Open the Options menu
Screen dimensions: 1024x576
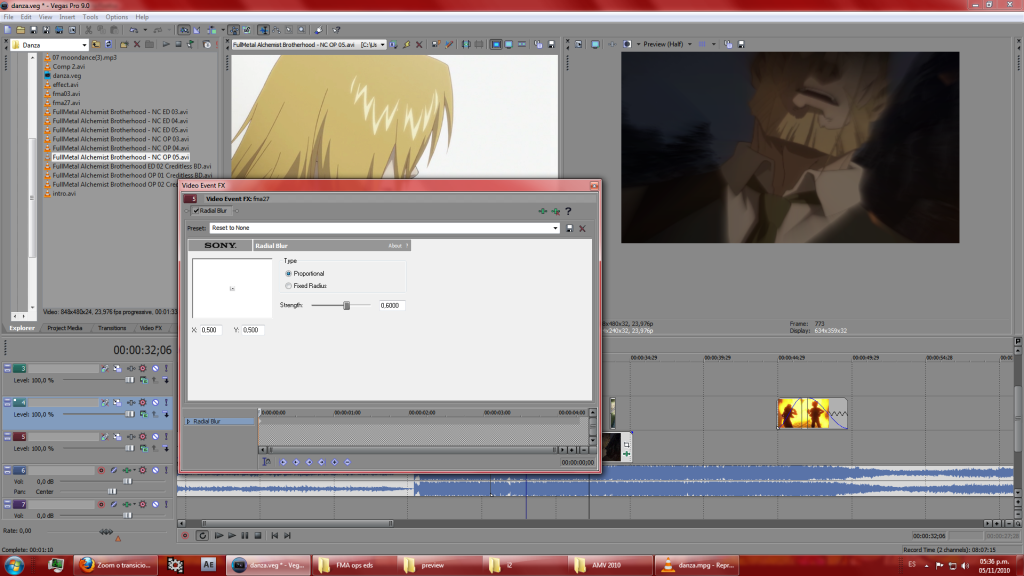116,17
